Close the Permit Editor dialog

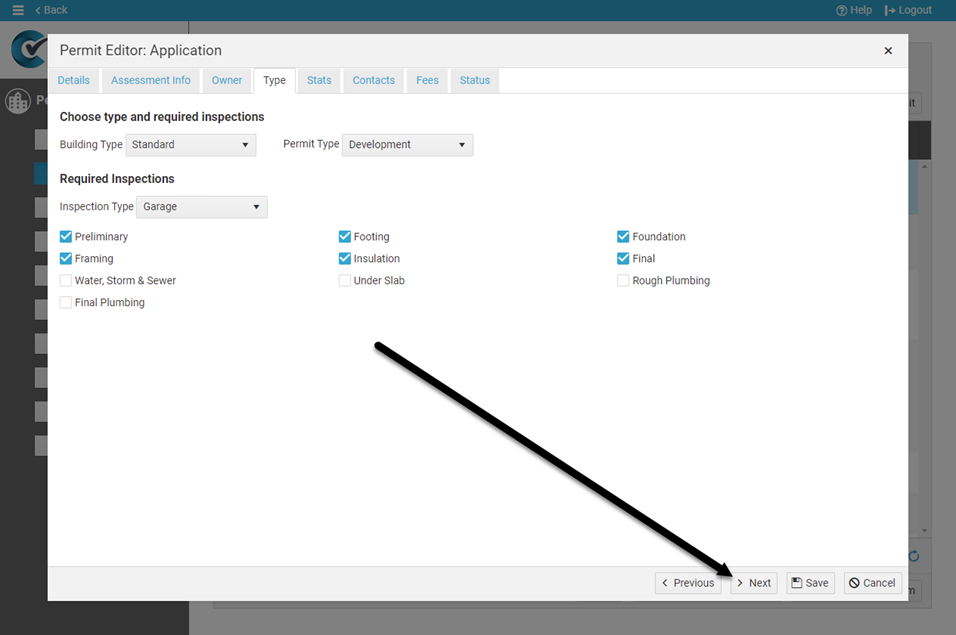[x=888, y=51]
